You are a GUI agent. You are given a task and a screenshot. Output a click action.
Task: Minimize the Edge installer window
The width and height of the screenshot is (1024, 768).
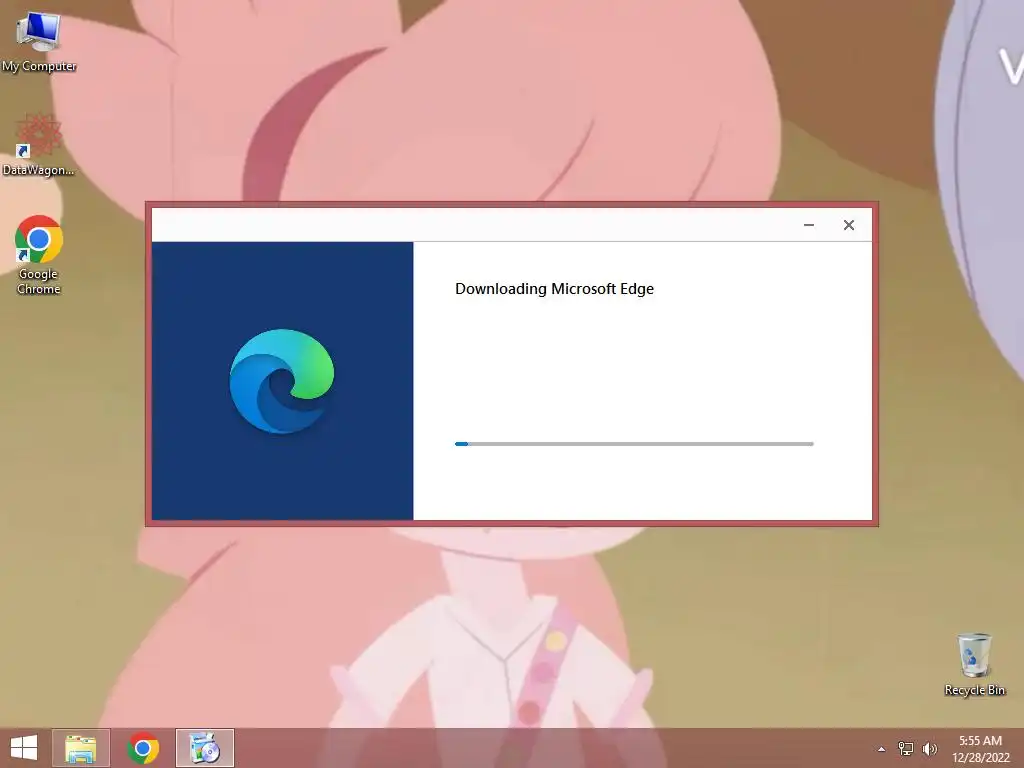tap(808, 225)
